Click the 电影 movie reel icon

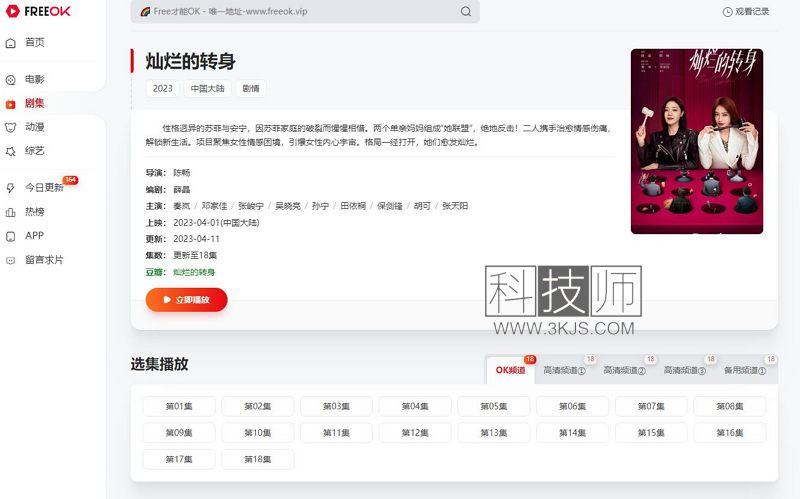pyautogui.click(x=11, y=80)
